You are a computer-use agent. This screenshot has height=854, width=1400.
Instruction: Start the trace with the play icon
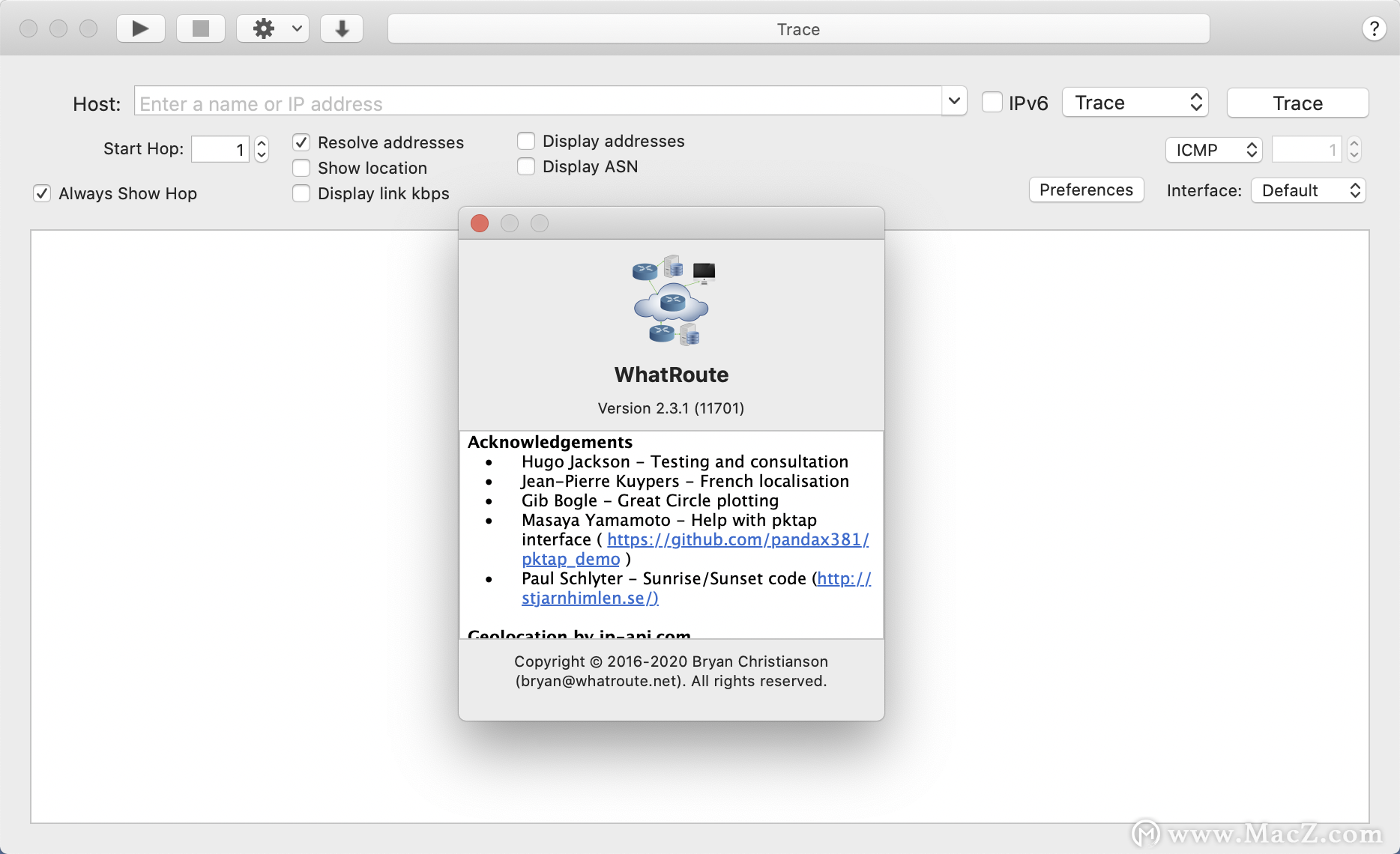[x=140, y=28]
